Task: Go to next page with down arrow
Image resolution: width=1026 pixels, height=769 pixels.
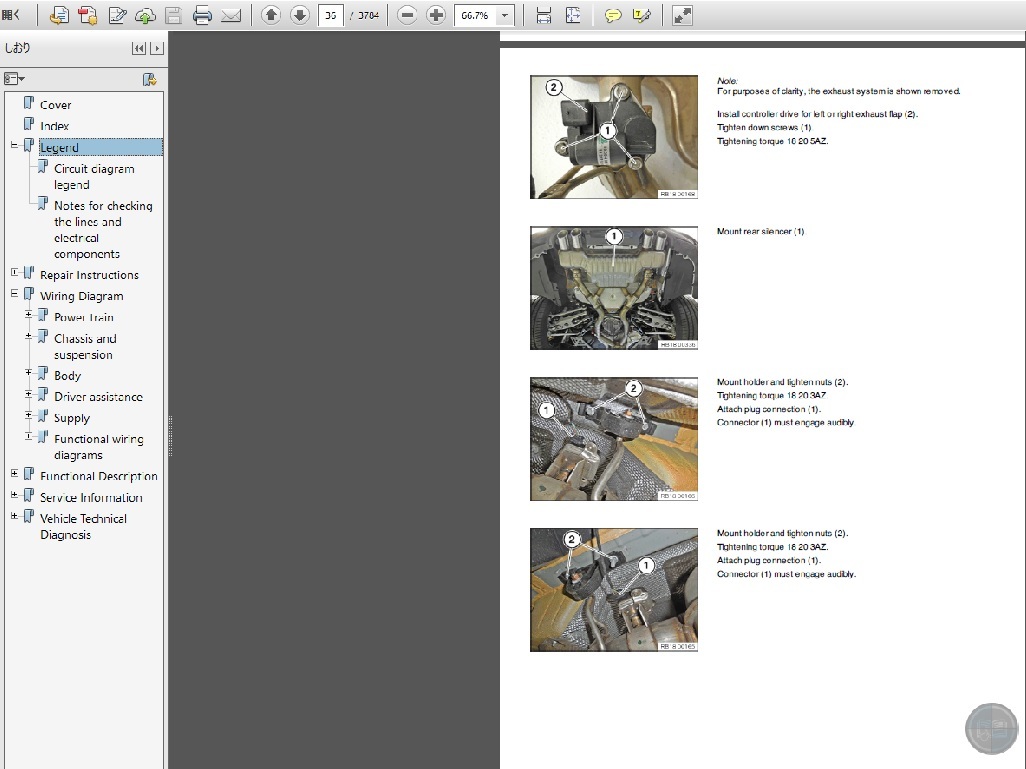Action: click(299, 15)
